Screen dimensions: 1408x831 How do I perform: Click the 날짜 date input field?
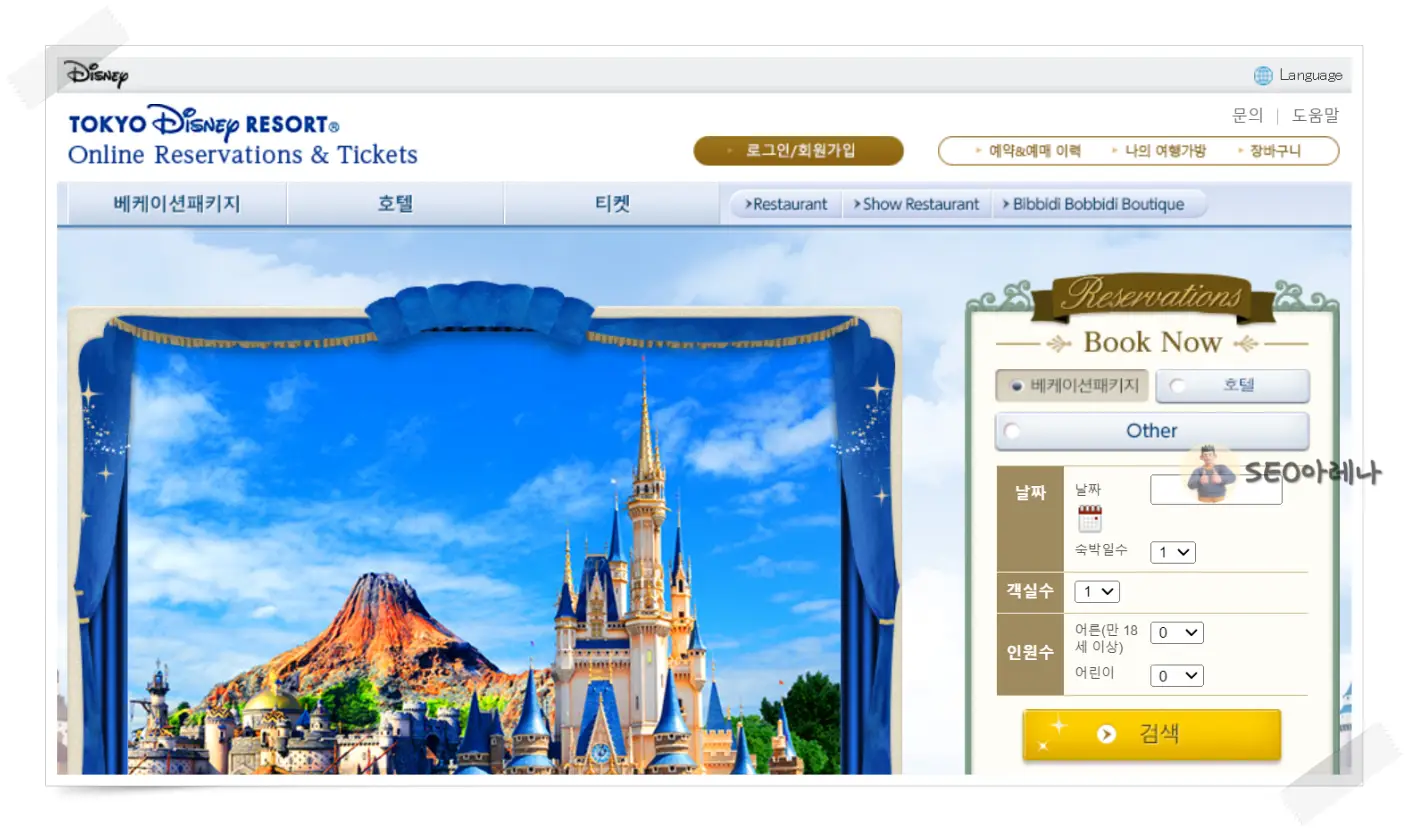click(x=1216, y=490)
